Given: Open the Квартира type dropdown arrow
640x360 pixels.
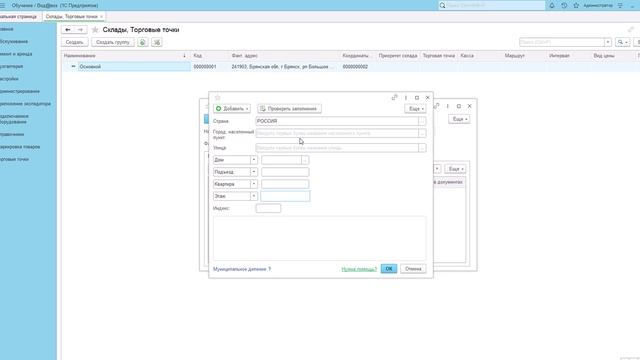Looking at the screenshot, I should tap(253, 184).
